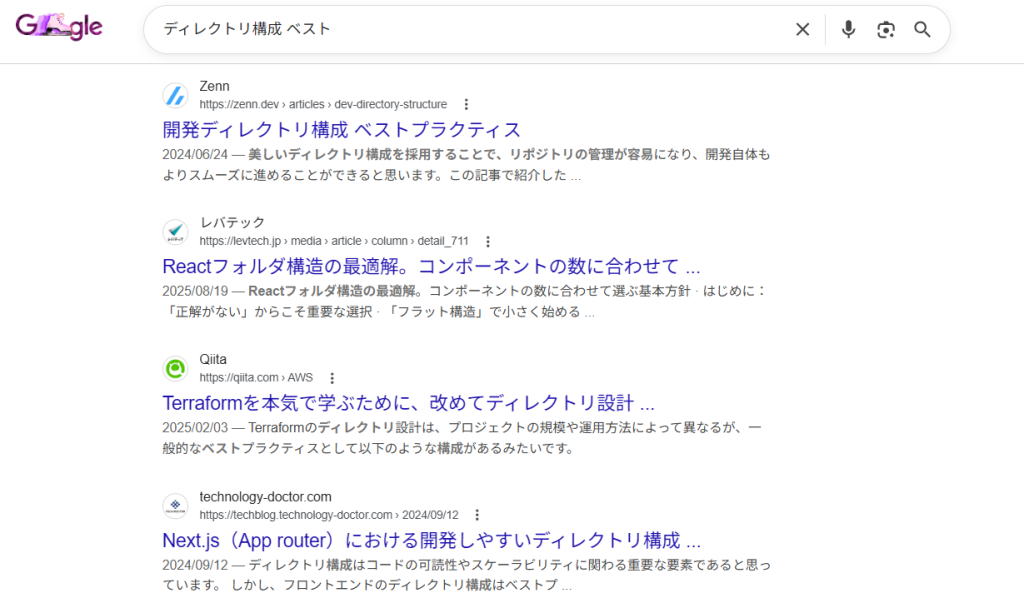1024x603 pixels.
Task: Click inside the search input field
Action: click(x=400, y=29)
